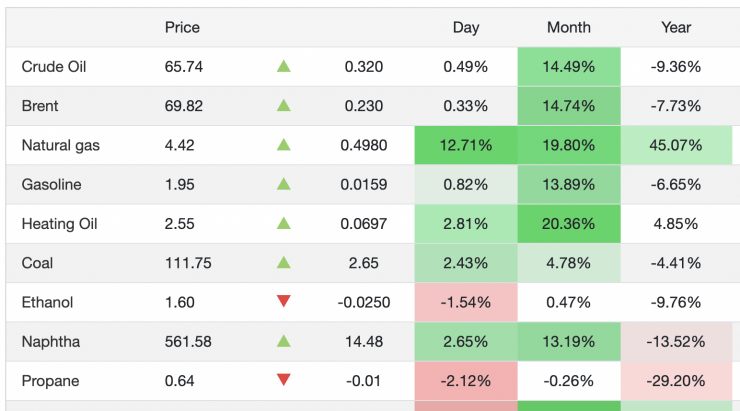This screenshot has height=411, width=740.
Task: Click the green up arrow in Brent row
Action: click(283, 106)
